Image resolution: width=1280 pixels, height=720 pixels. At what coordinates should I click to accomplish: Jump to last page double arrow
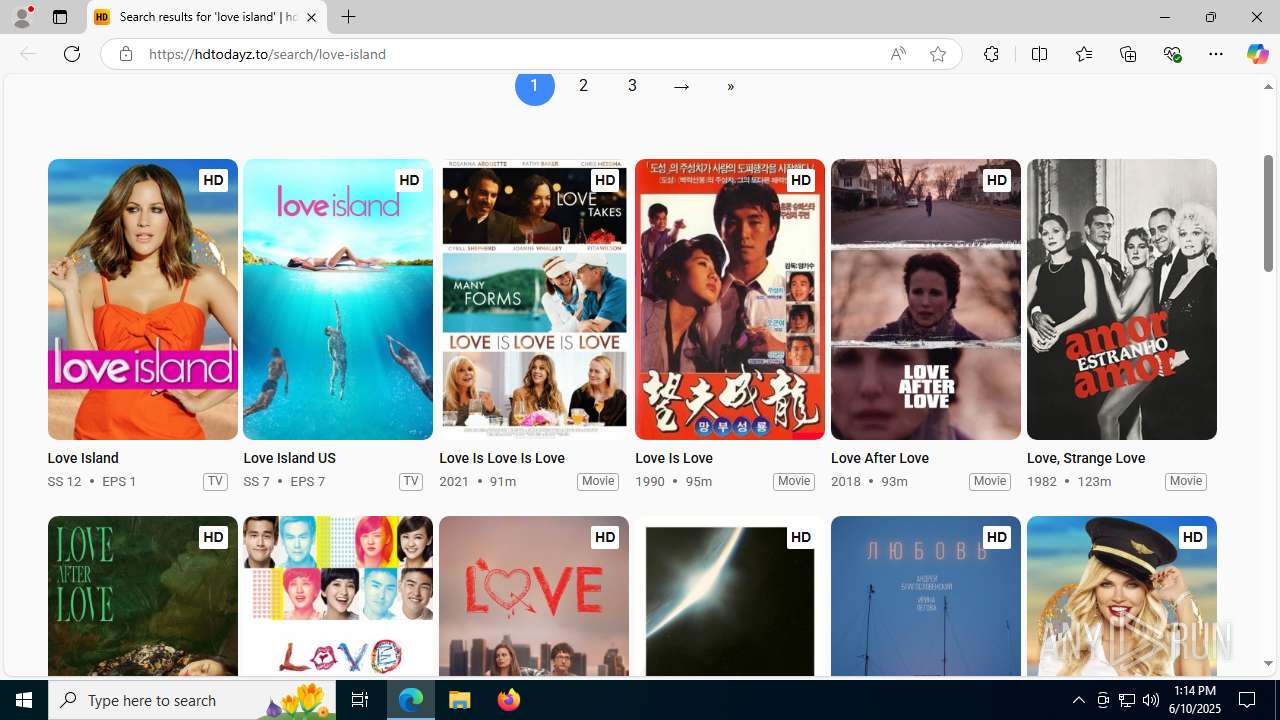[730, 86]
